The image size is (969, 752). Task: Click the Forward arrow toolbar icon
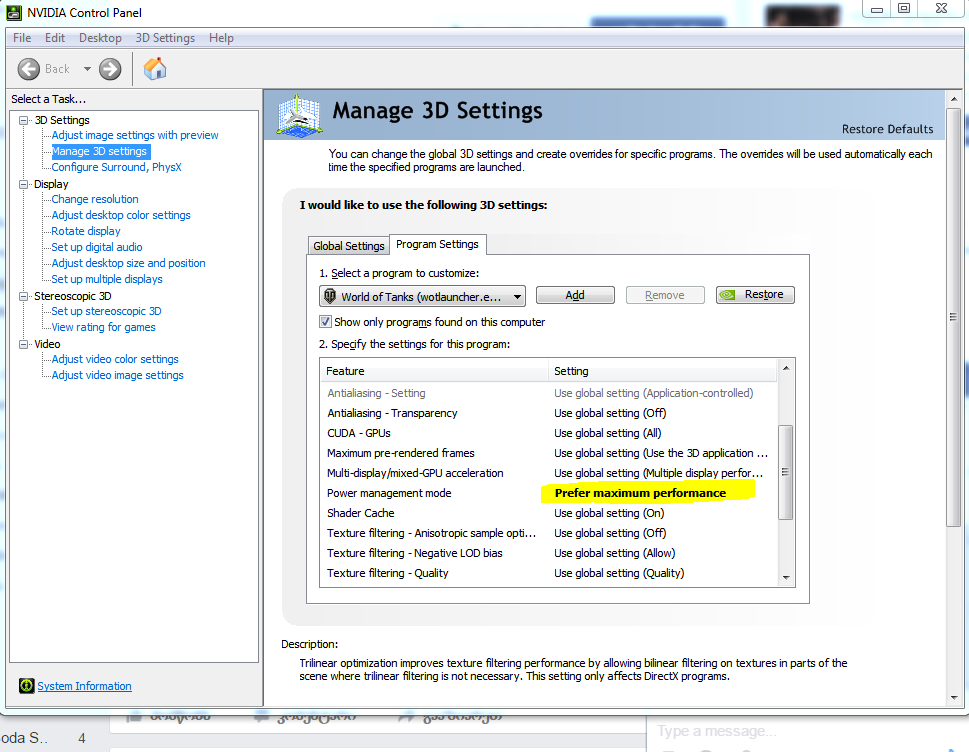tap(110, 69)
